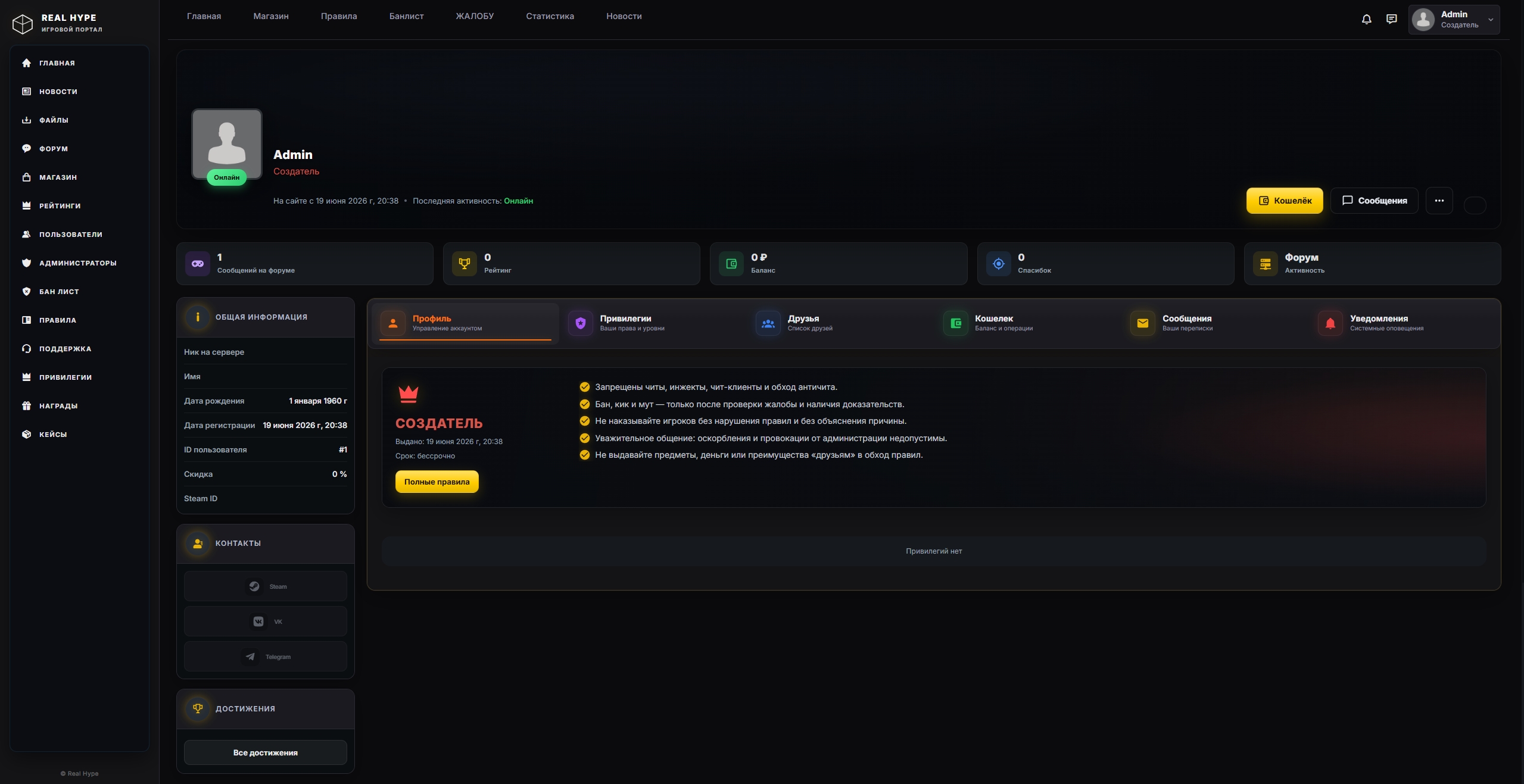Click the Telegram contact button
Screen dimensions: 1524x784
266,657
